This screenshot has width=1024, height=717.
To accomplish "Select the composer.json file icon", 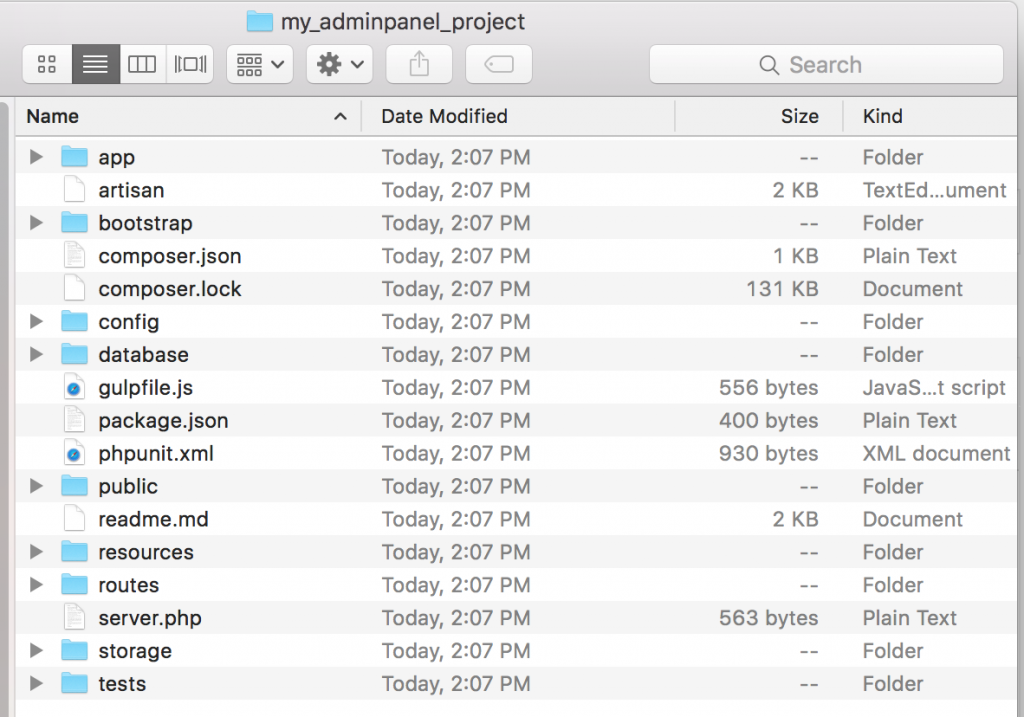I will click(x=74, y=255).
